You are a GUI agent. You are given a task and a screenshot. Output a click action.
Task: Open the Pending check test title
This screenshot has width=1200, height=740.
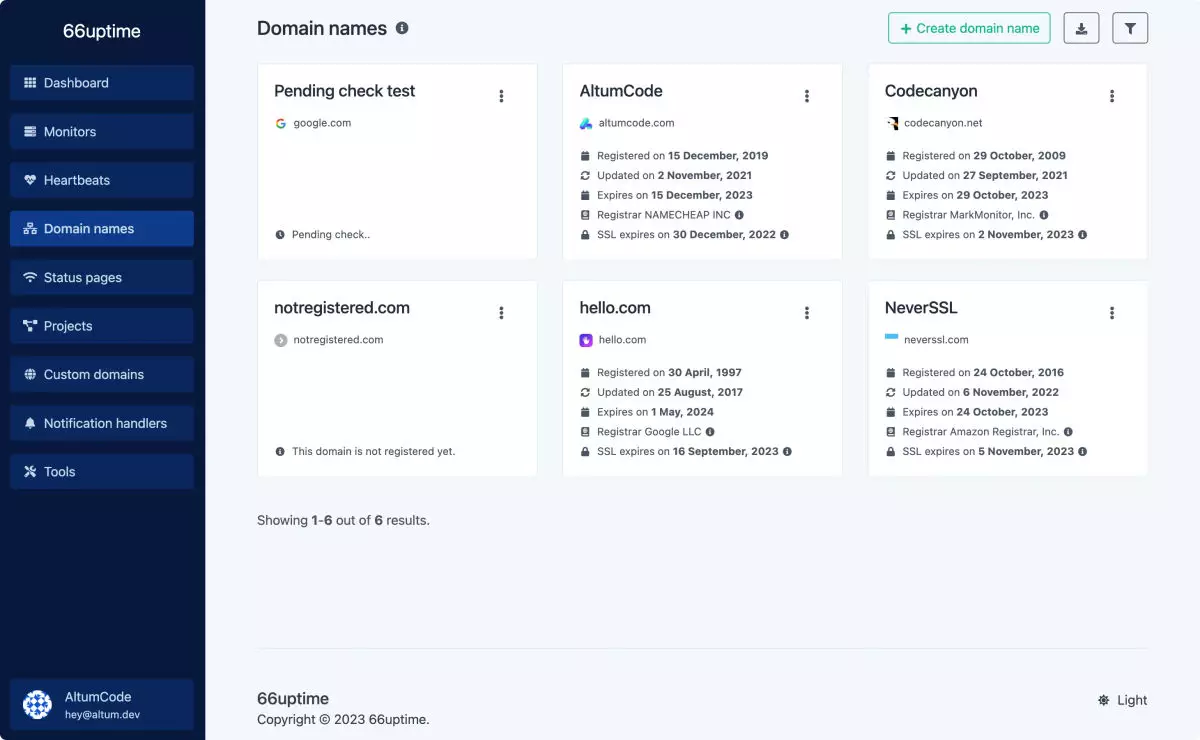(x=345, y=91)
